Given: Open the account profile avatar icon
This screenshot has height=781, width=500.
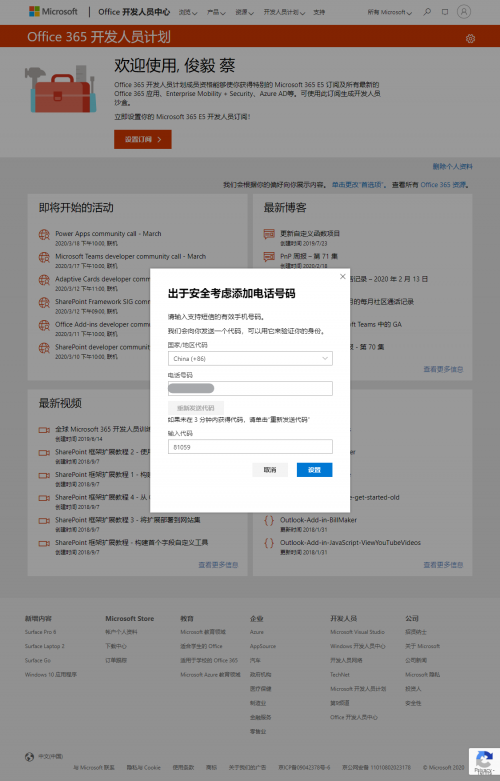Looking at the screenshot, I should (464, 11).
